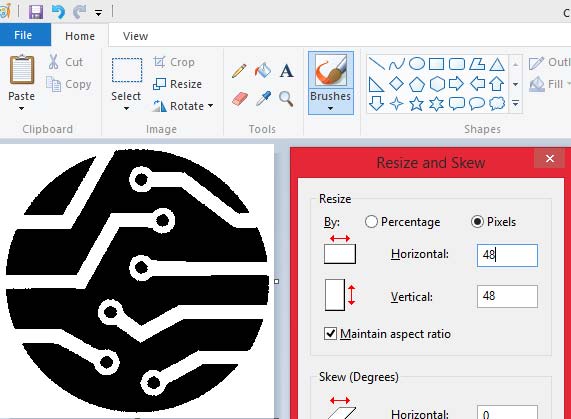Select the Cloud callout shape

coord(497,104)
